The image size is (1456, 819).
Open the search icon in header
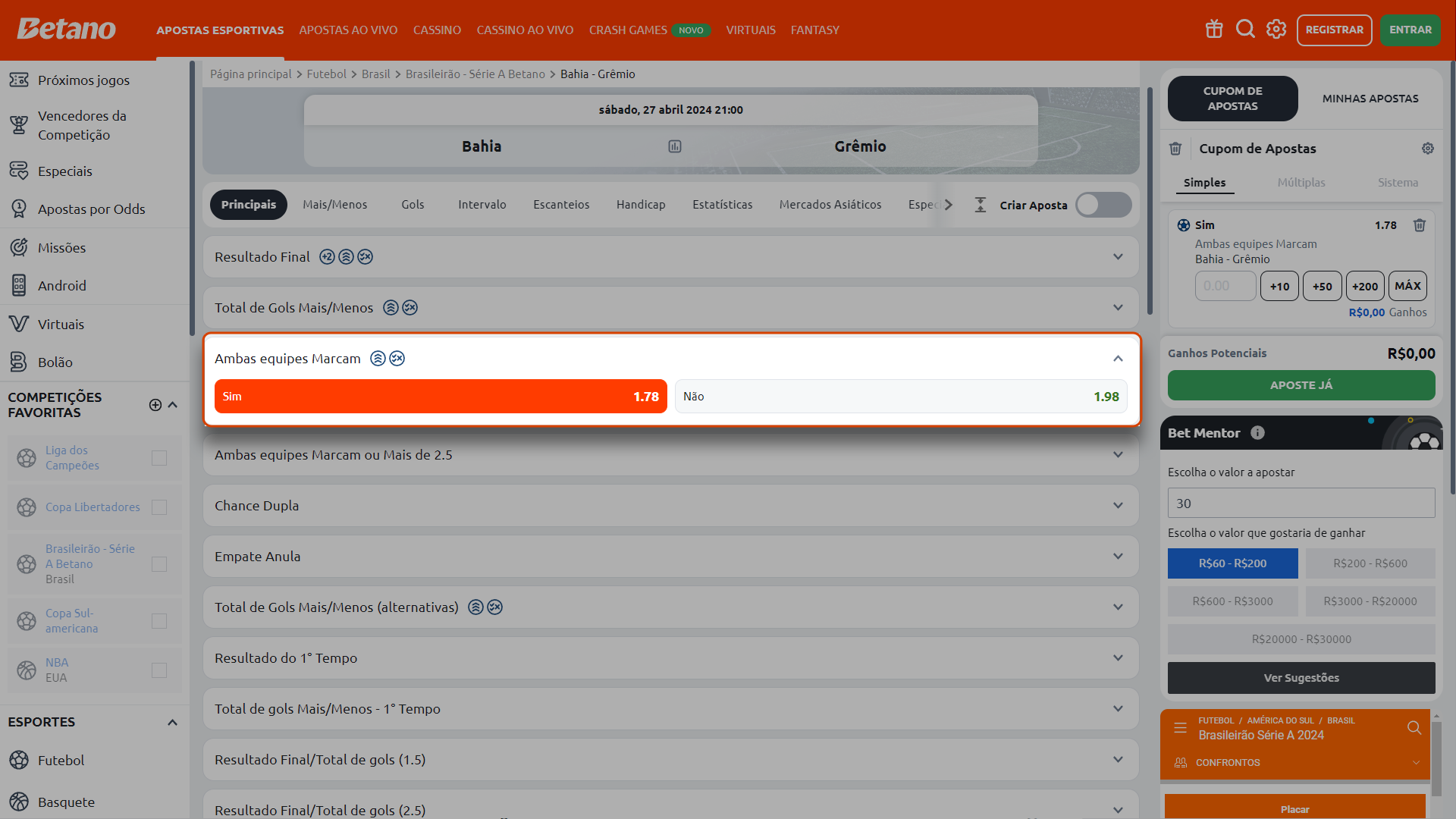click(1245, 30)
